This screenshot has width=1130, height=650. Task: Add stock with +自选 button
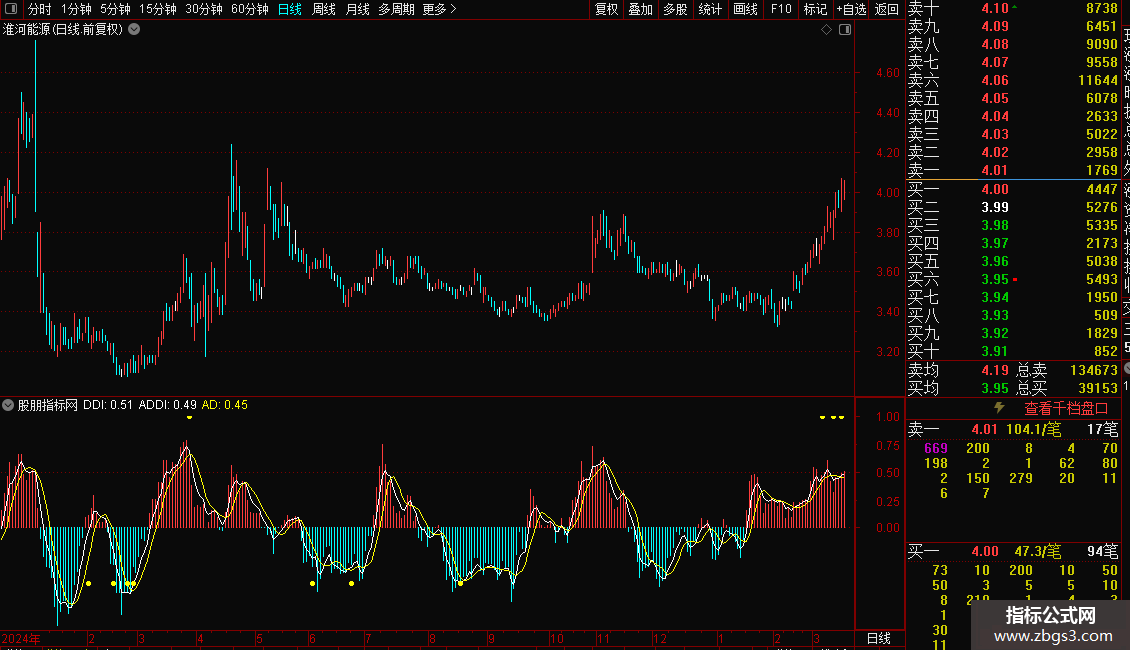pos(851,9)
